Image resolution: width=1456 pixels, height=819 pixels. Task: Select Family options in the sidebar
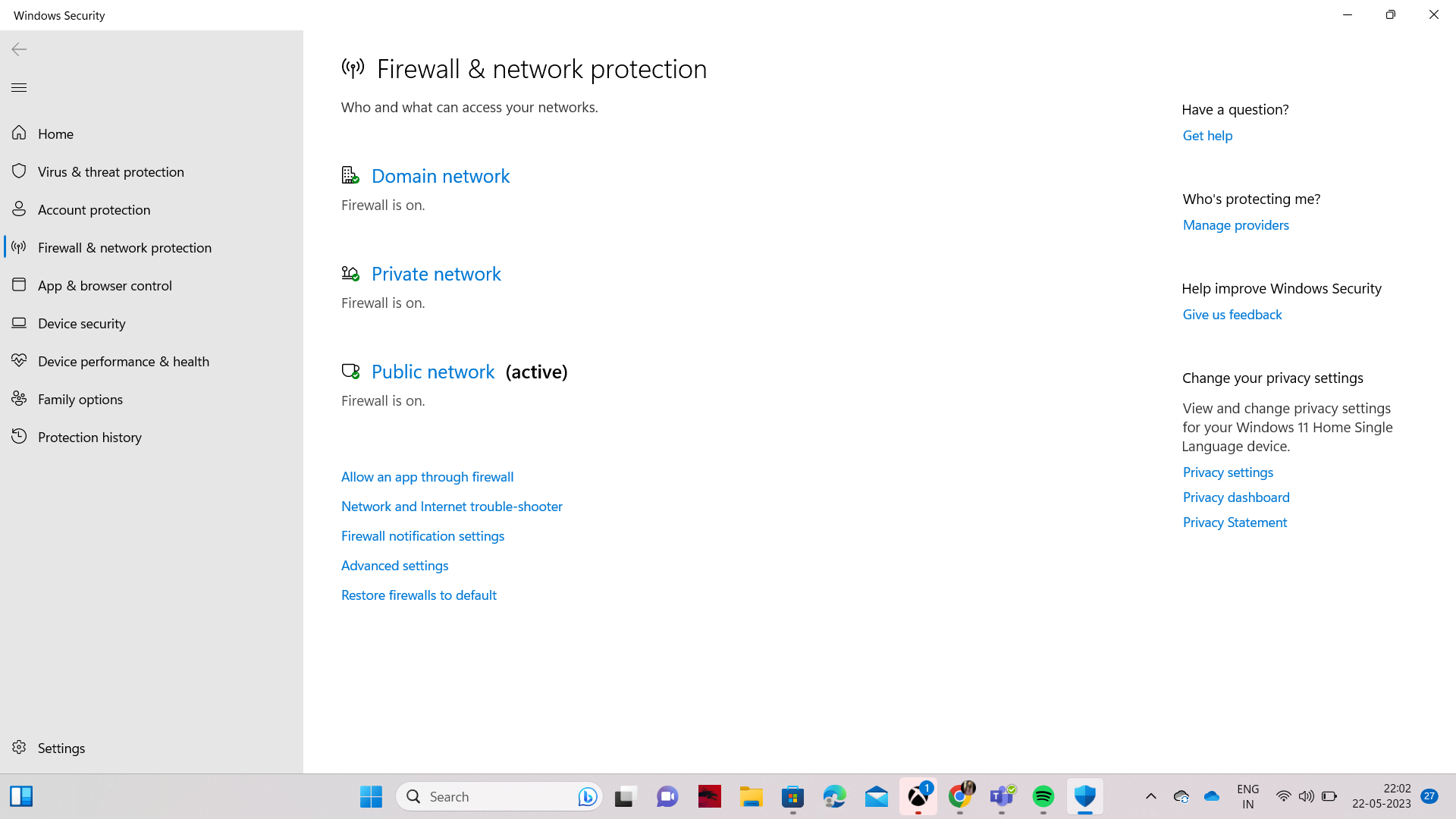[80, 399]
